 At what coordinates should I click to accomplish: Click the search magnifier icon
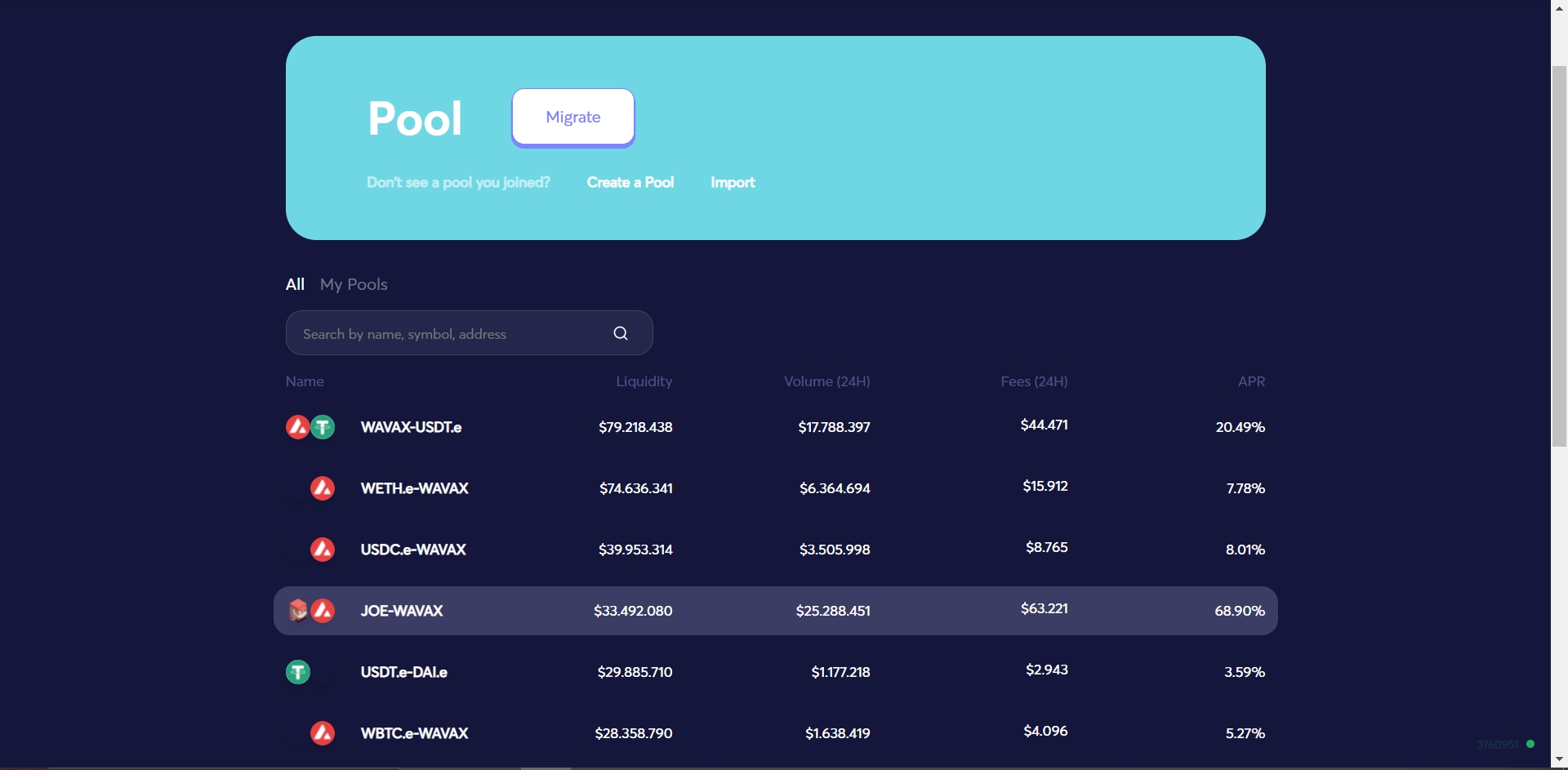[x=621, y=333]
